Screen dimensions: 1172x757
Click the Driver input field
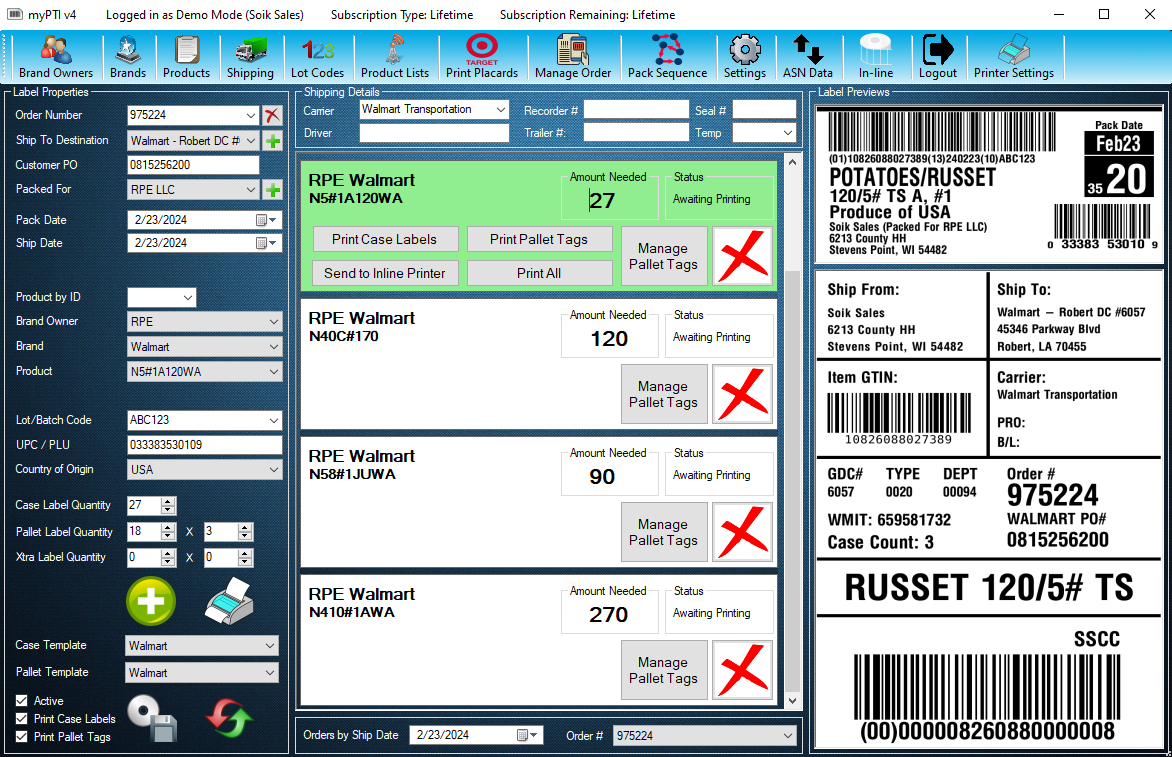click(x=434, y=133)
